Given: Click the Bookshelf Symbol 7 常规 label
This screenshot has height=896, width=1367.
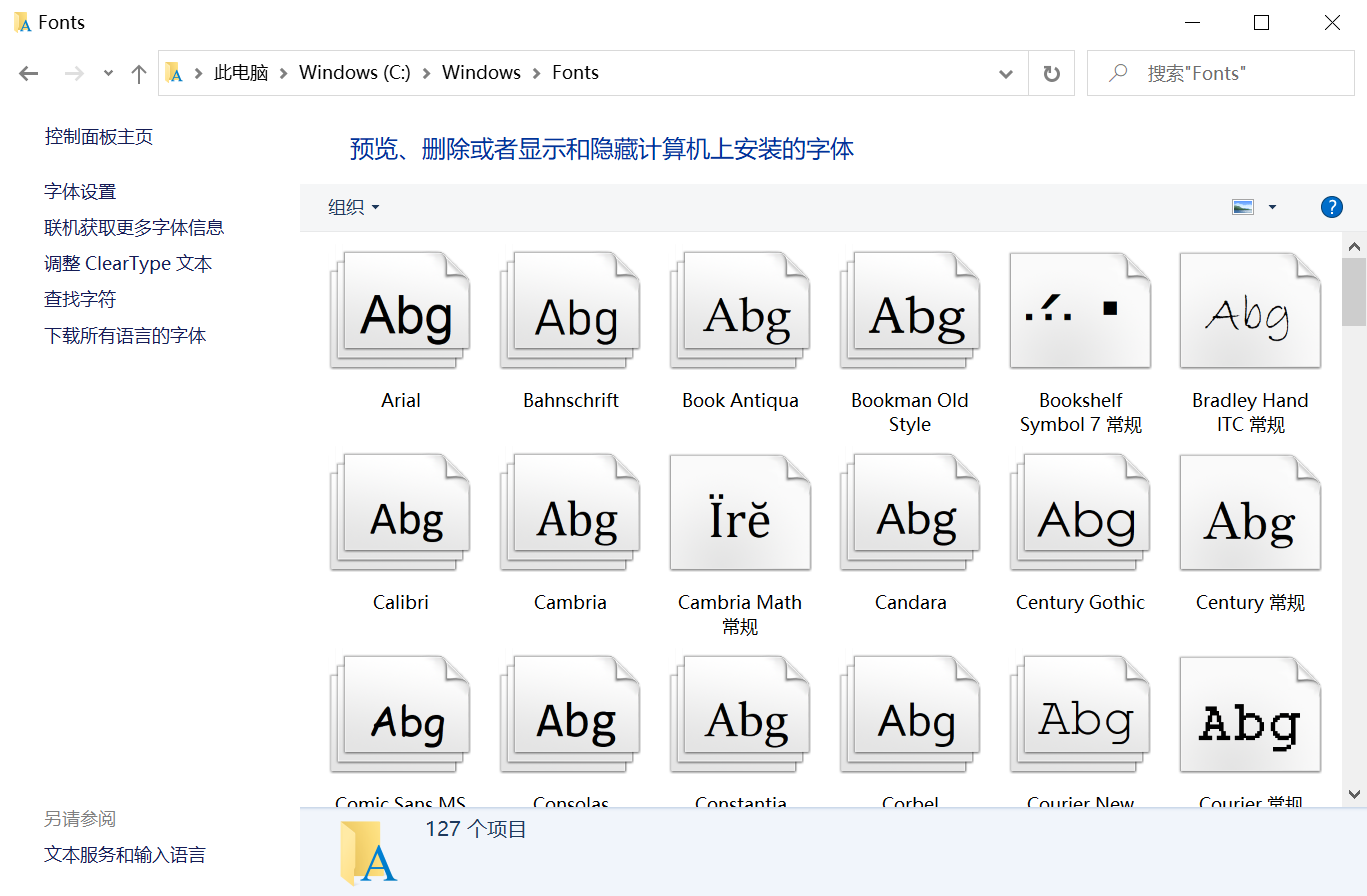Looking at the screenshot, I should (x=1080, y=412).
